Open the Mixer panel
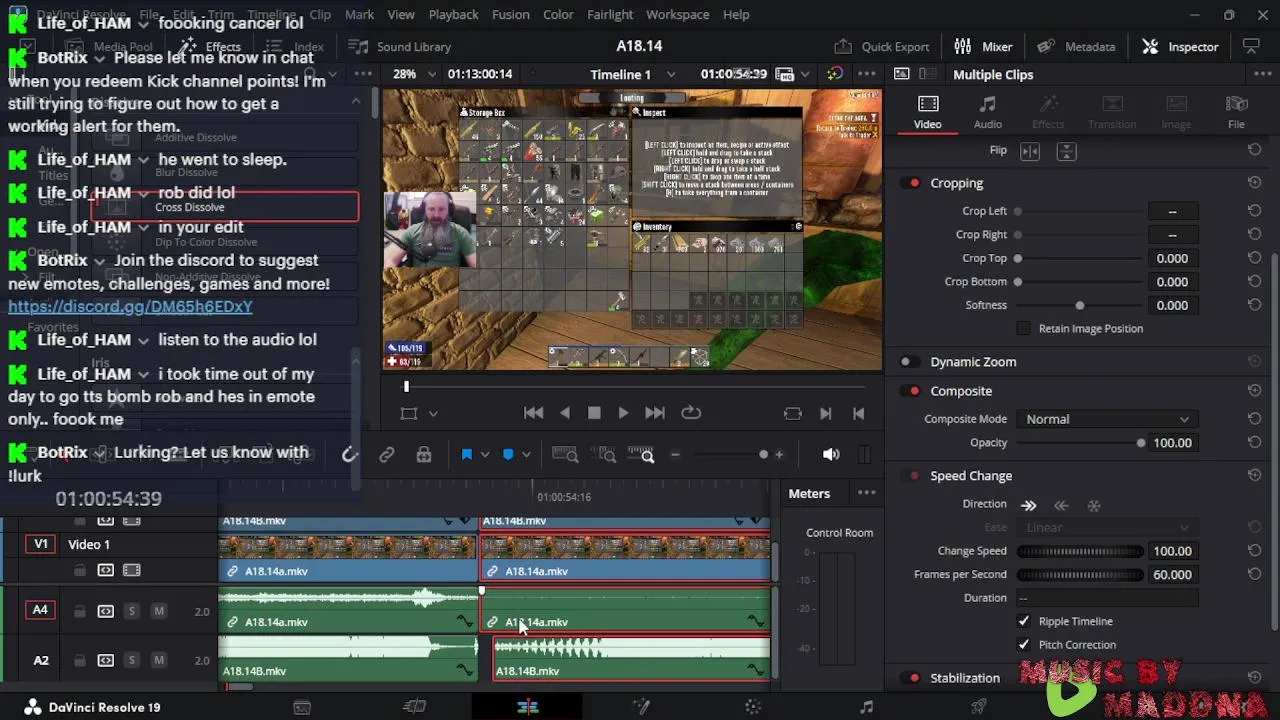Image resolution: width=1280 pixels, height=720 pixels. (x=983, y=47)
